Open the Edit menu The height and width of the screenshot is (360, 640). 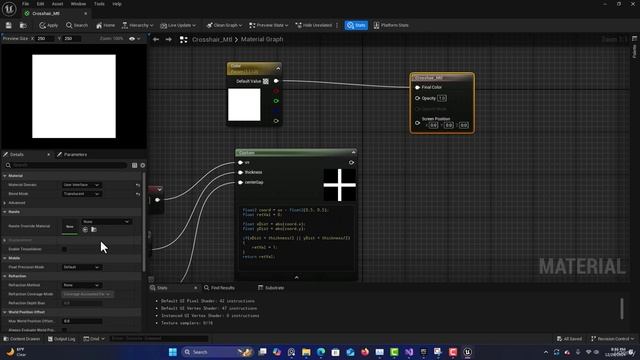point(40,4)
